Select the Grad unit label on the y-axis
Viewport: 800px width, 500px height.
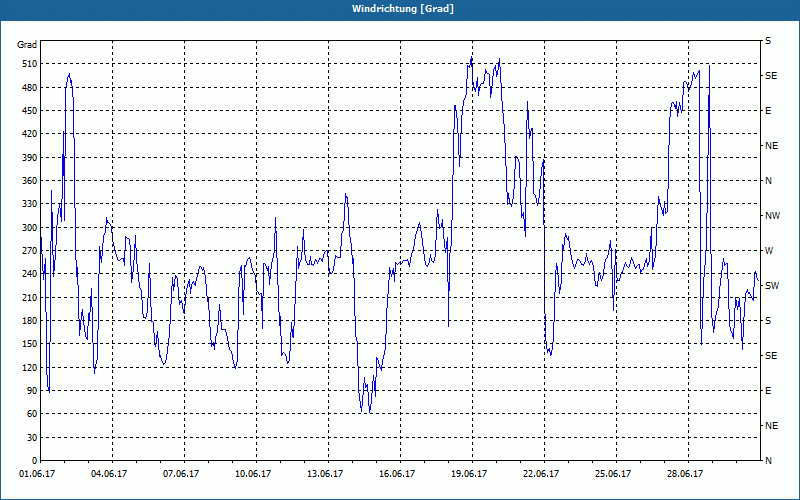pos(27,45)
